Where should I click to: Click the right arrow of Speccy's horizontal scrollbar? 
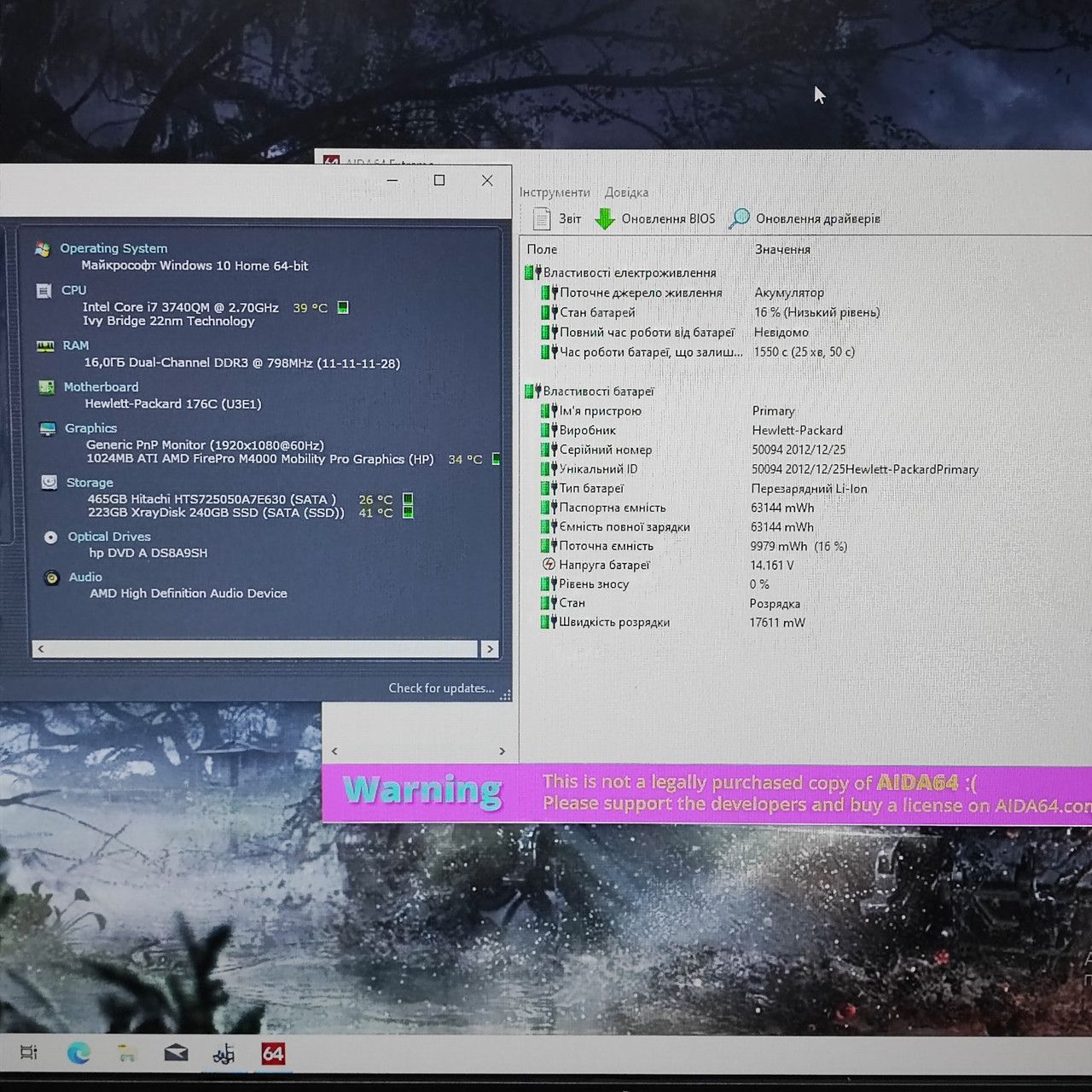point(490,649)
